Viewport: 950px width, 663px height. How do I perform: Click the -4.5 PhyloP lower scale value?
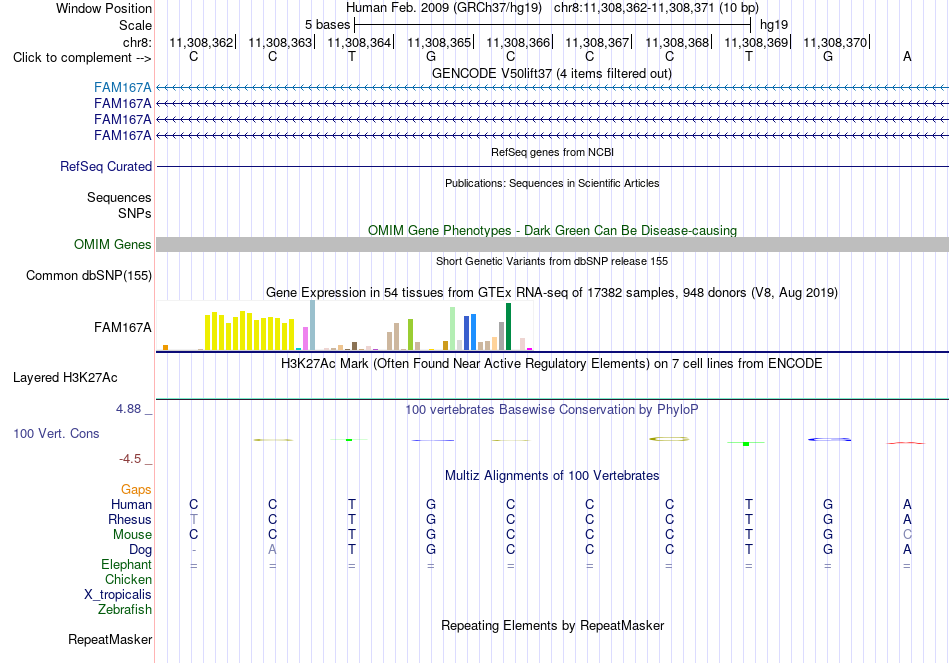pyautogui.click(x=130, y=459)
